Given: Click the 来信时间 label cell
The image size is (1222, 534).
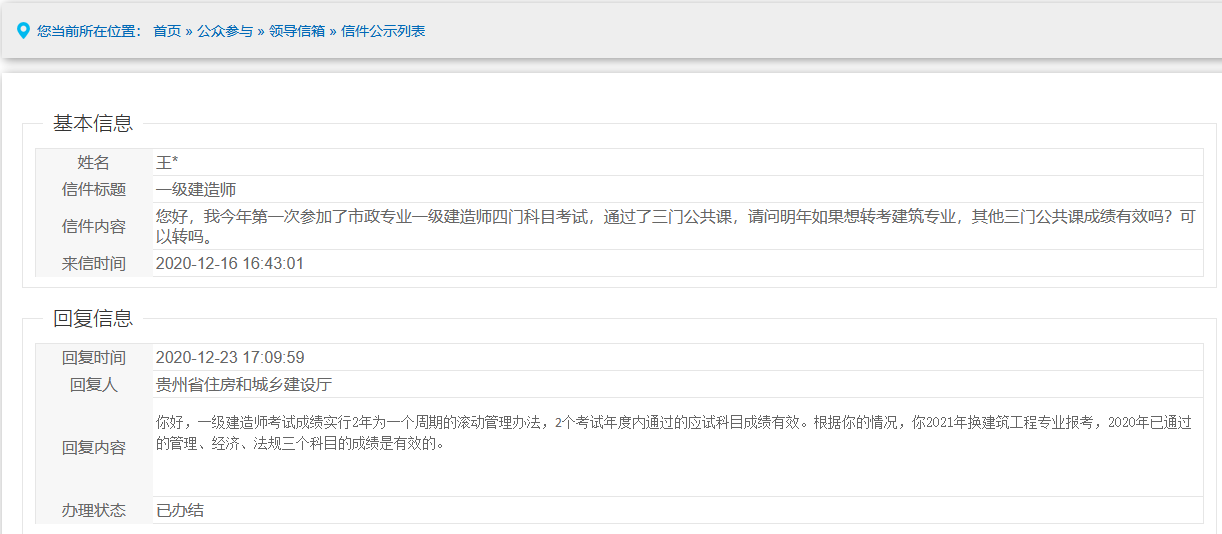Looking at the screenshot, I should coord(94,264).
